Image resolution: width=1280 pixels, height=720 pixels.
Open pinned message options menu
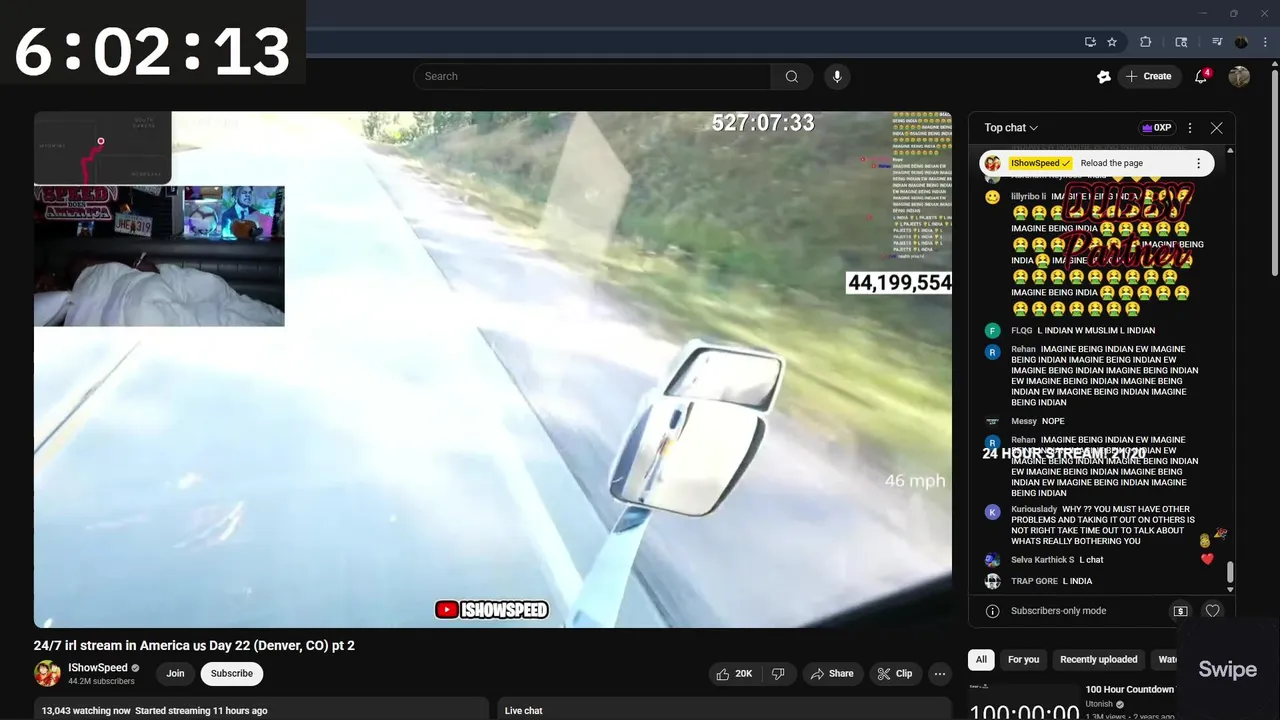pyautogui.click(x=1198, y=163)
